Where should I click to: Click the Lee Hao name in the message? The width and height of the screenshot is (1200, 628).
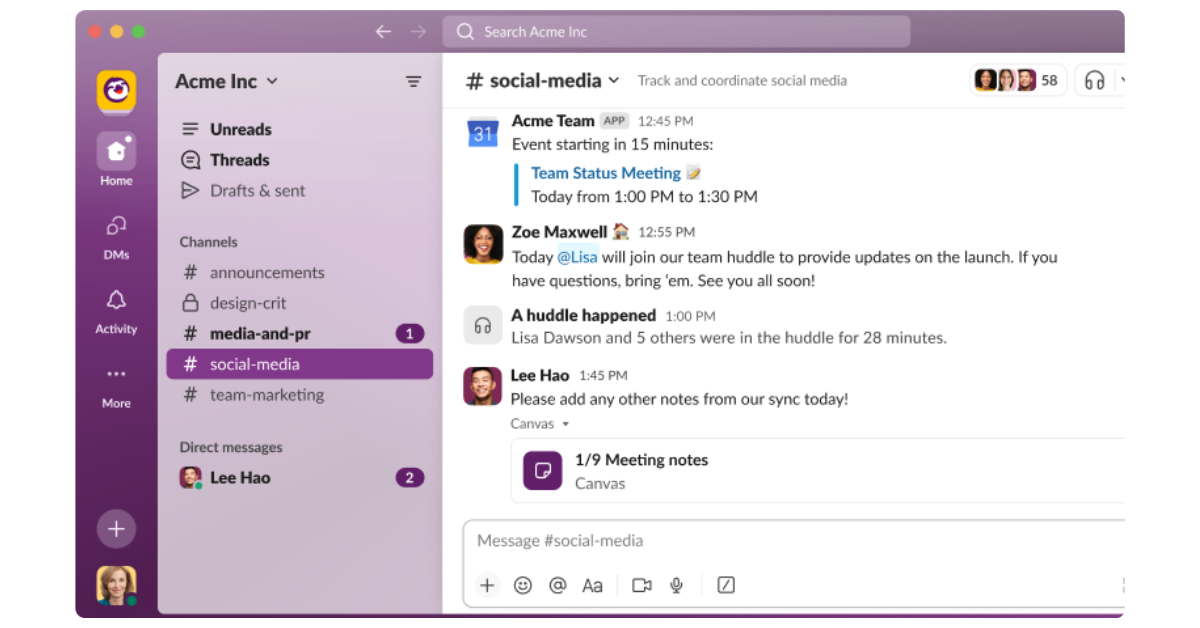coord(540,375)
